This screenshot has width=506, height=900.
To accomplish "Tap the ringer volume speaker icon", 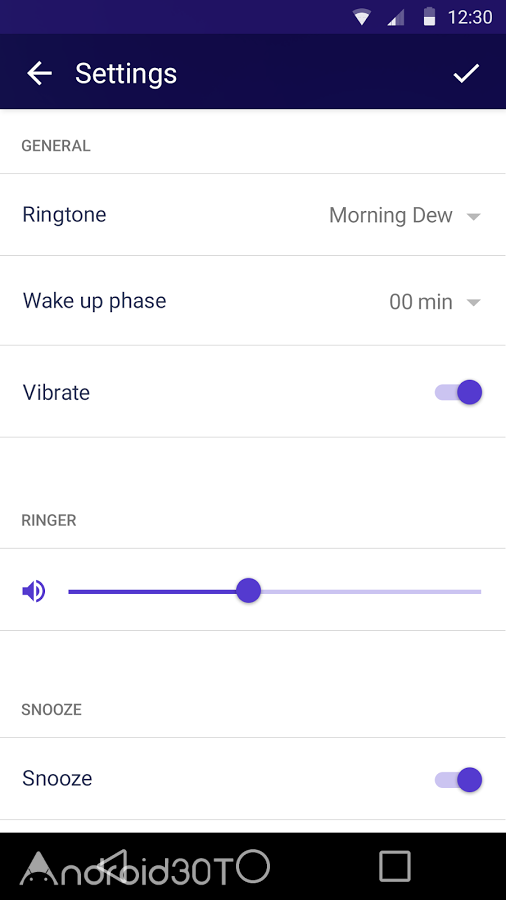I will tap(34, 591).
